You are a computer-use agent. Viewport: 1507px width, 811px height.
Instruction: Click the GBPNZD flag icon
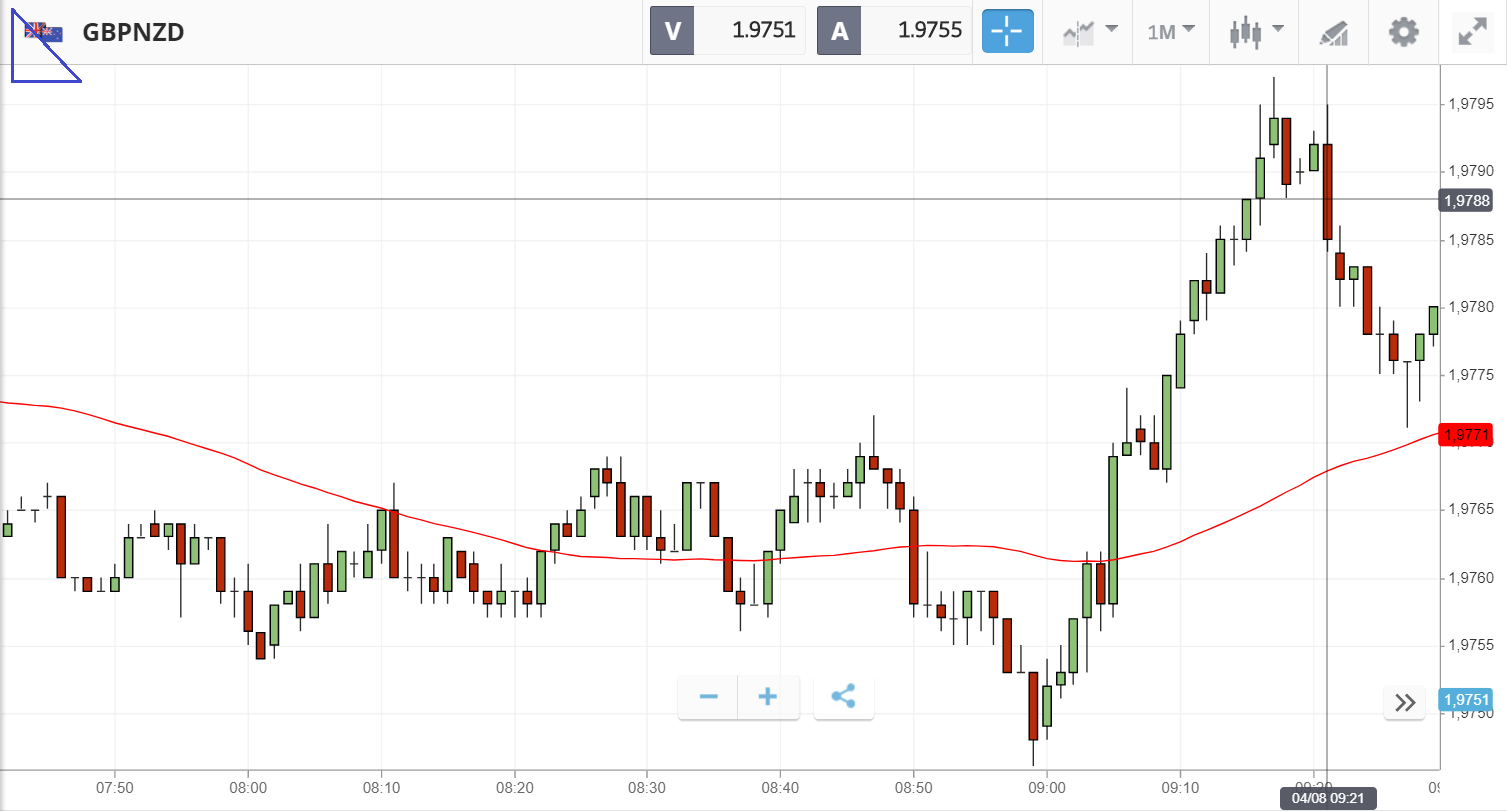pos(44,32)
